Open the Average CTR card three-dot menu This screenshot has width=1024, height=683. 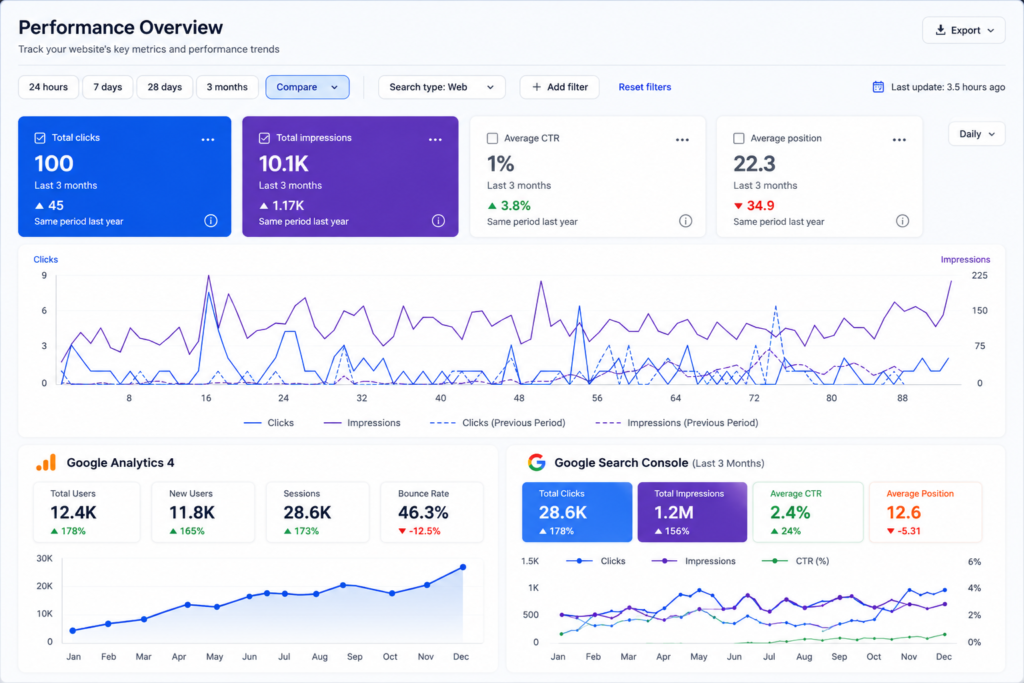point(682,140)
